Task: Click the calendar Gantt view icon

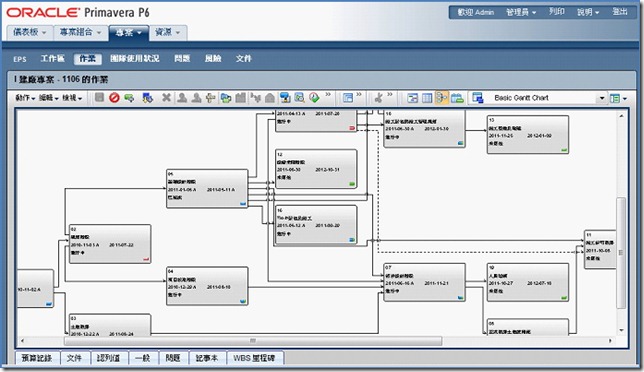Action: pyautogui.click(x=457, y=98)
